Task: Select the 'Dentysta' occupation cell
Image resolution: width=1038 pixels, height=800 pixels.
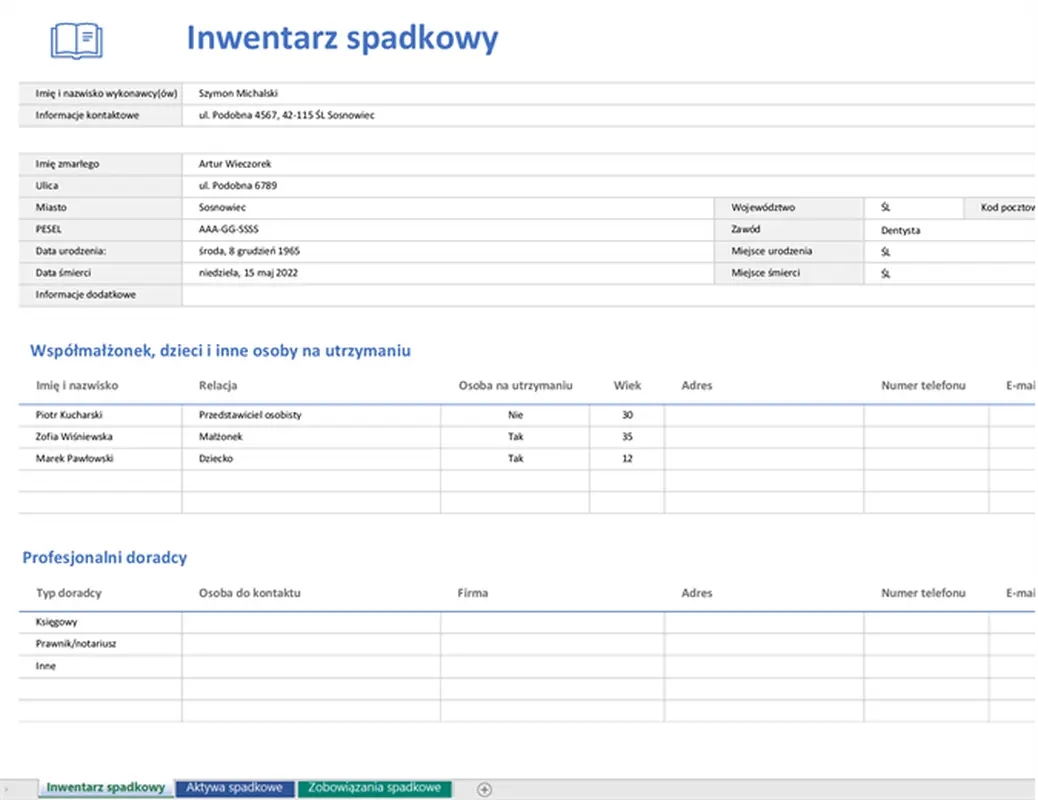Action: 950,230
